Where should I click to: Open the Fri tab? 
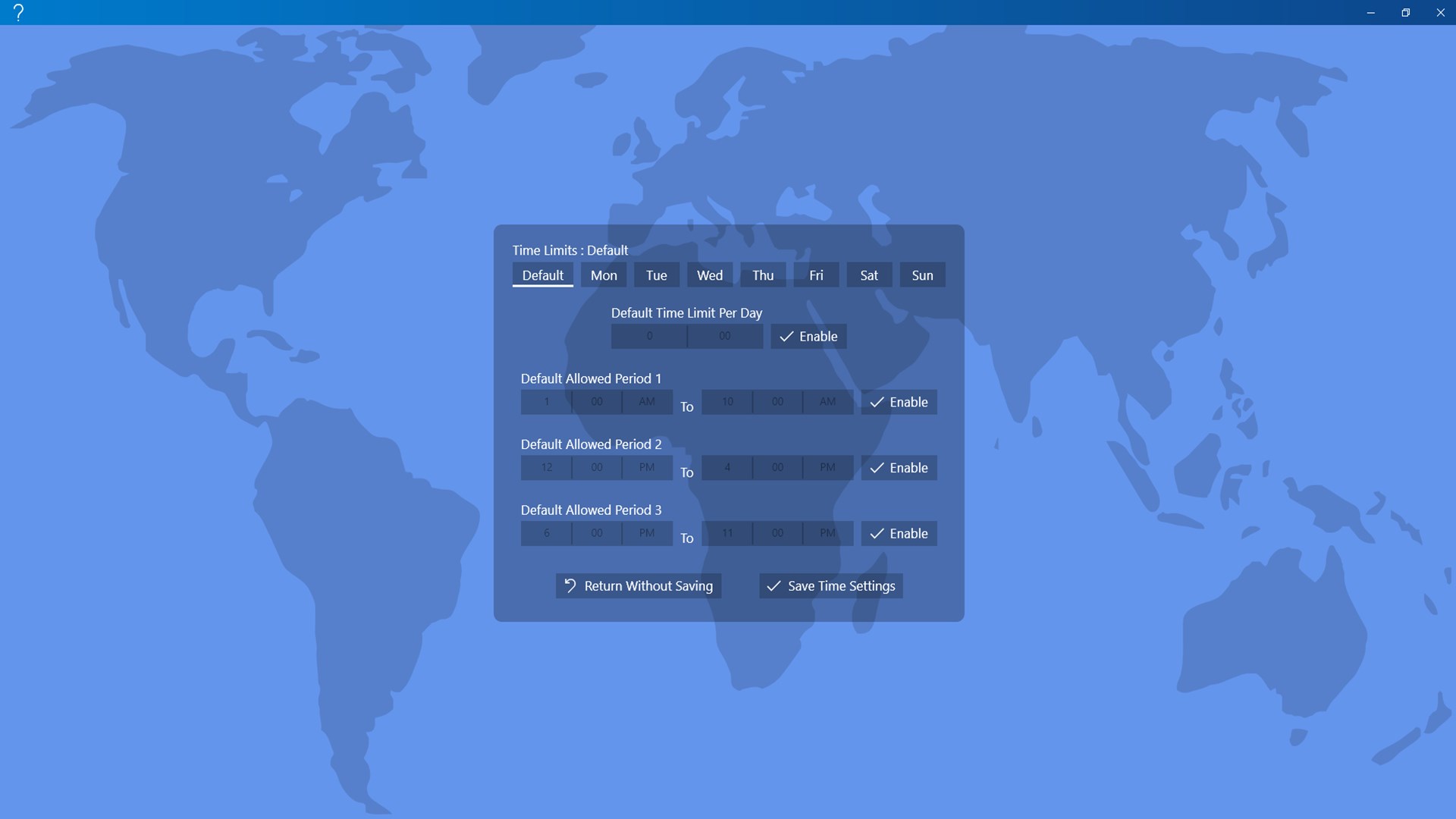[x=816, y=275]
